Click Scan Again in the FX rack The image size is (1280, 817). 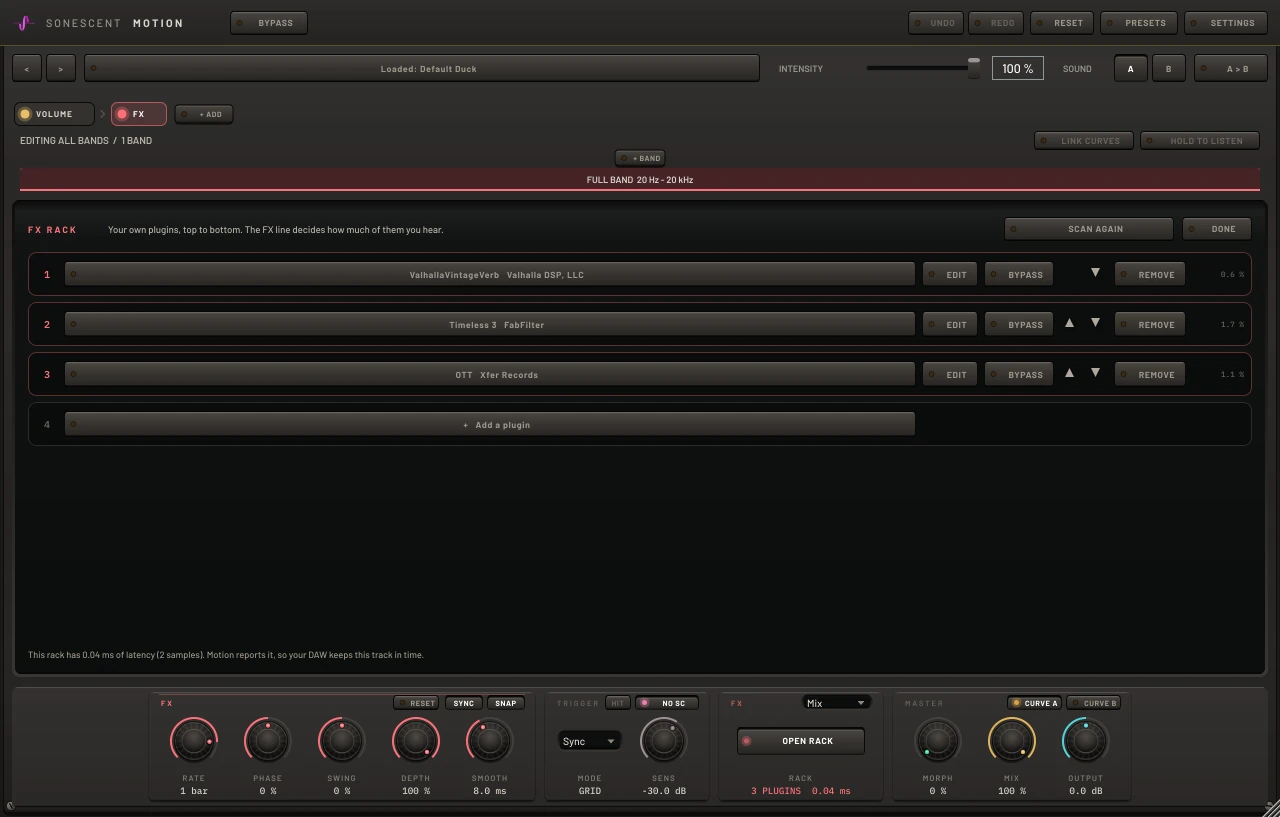click(1089, 229)
